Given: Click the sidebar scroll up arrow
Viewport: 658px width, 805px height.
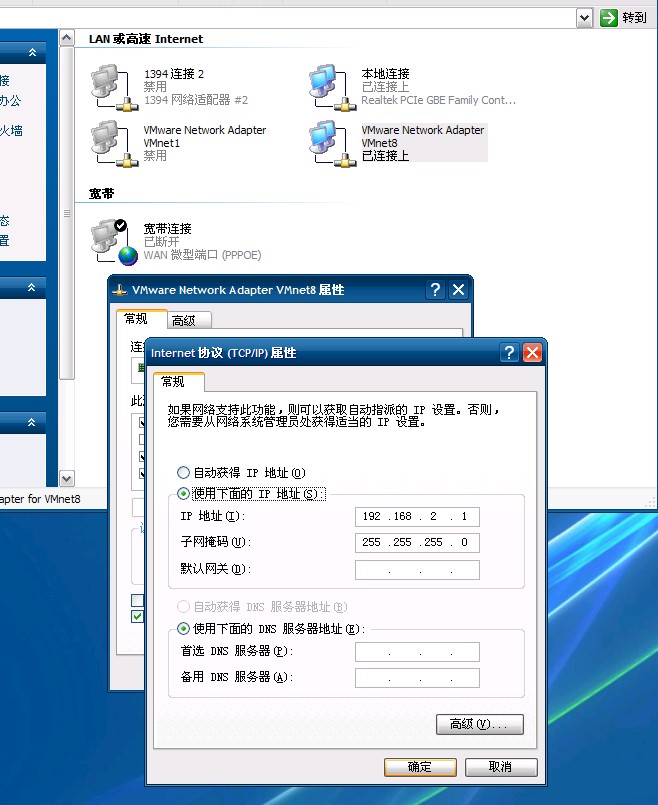Looking at the screenshot, I should pos(67,39).
